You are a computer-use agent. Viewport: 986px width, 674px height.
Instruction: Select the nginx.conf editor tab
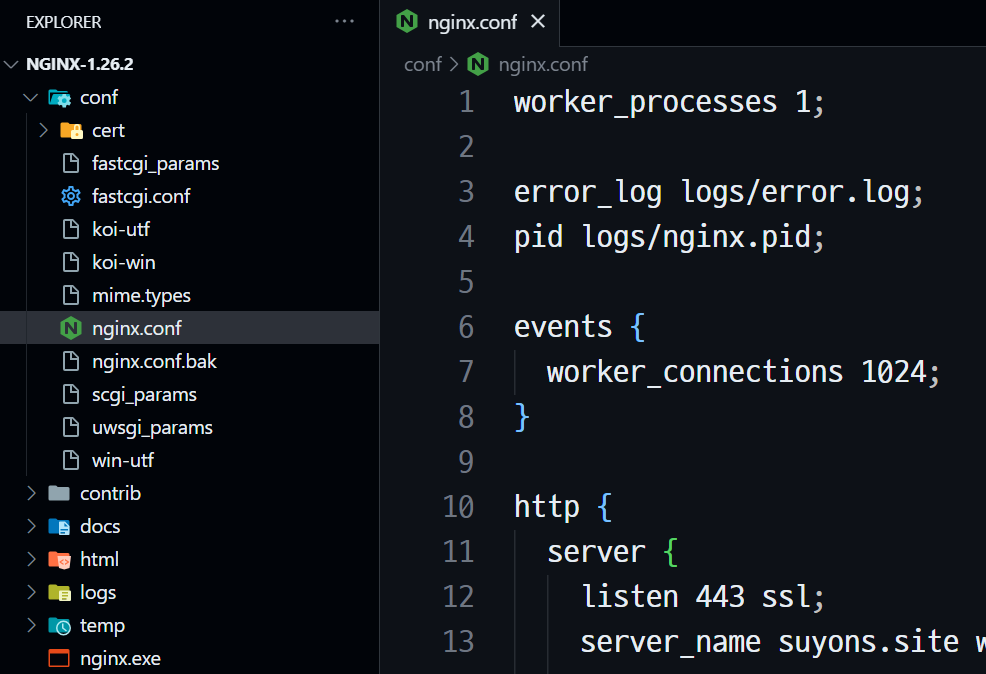point(470,23)
